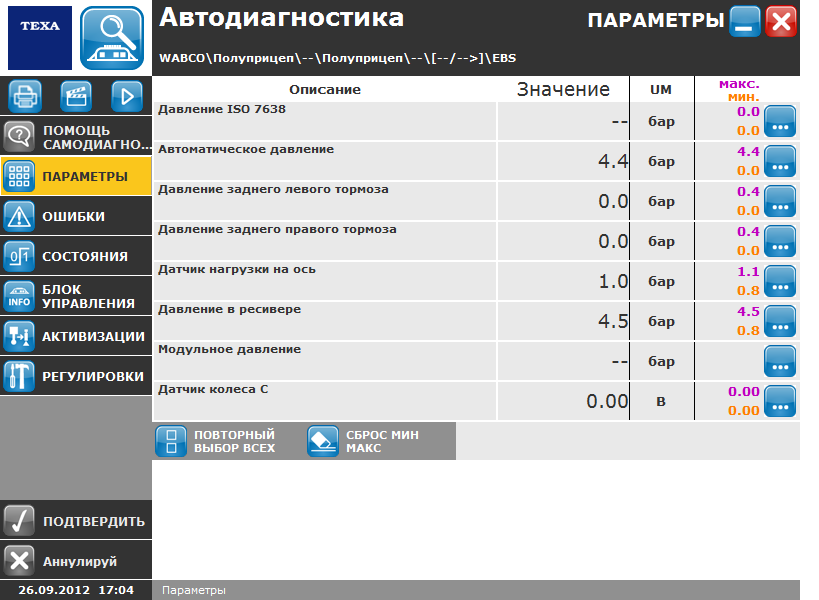819x600 pixels.
Task: Open details button for Датчик колеса C
Action: [780, 401]
